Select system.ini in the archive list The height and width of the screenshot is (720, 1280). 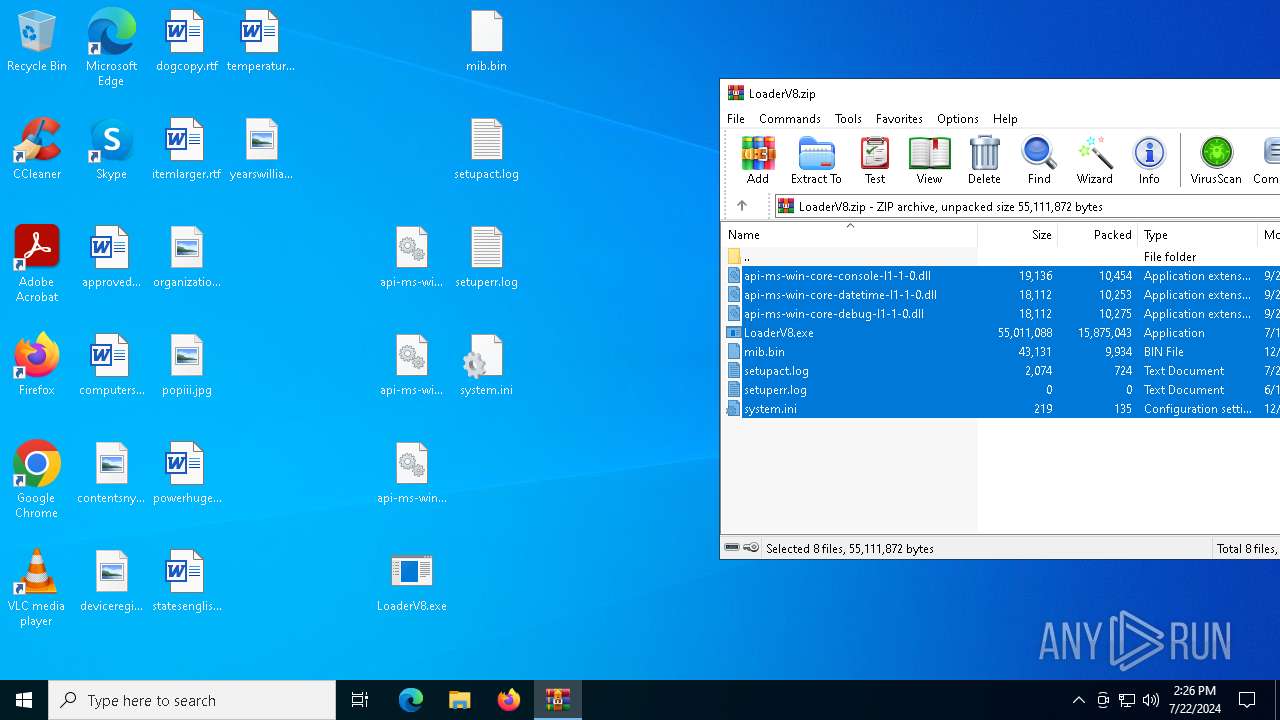pyautogui.click(x=1000, y=409)
